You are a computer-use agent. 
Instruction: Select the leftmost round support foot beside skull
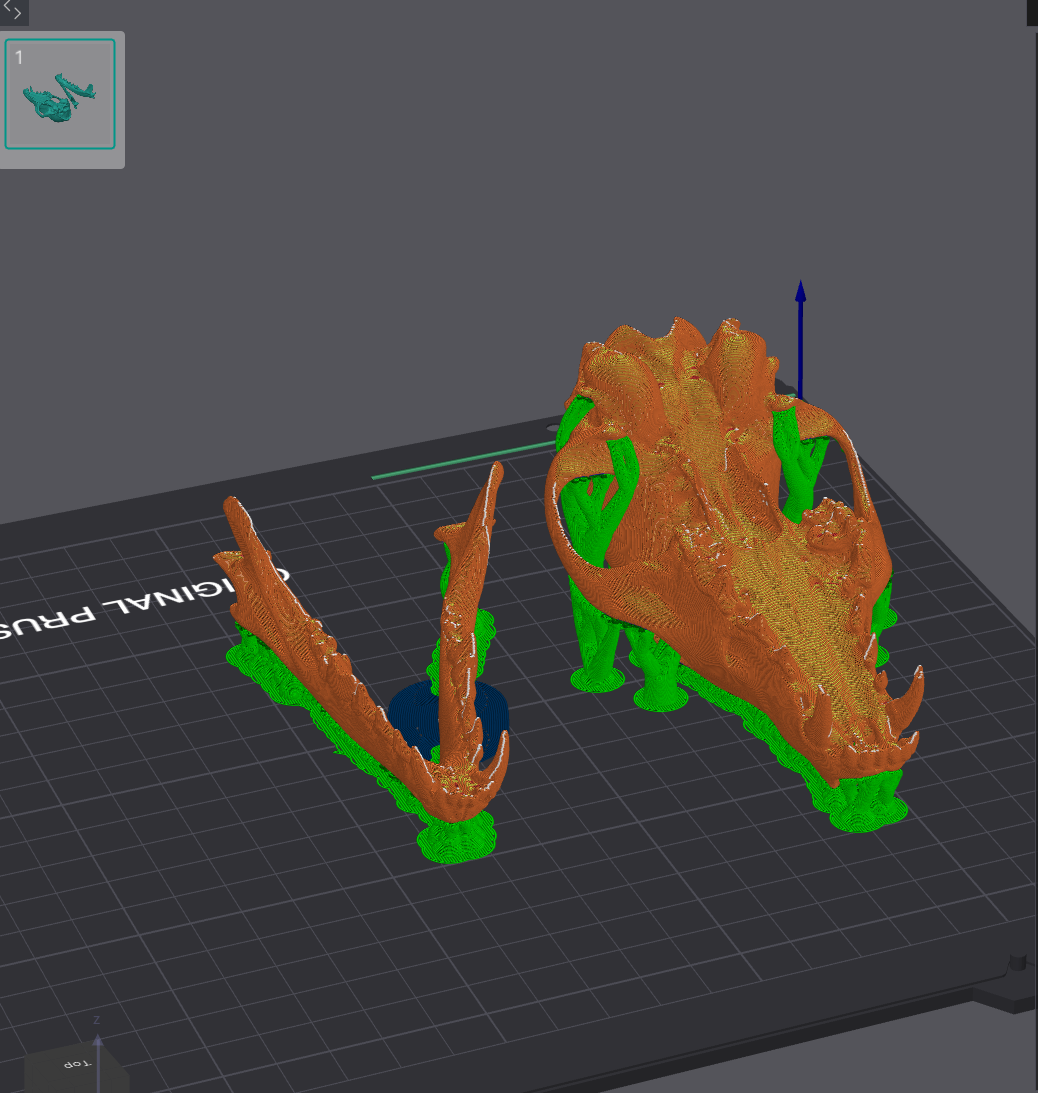597,678
